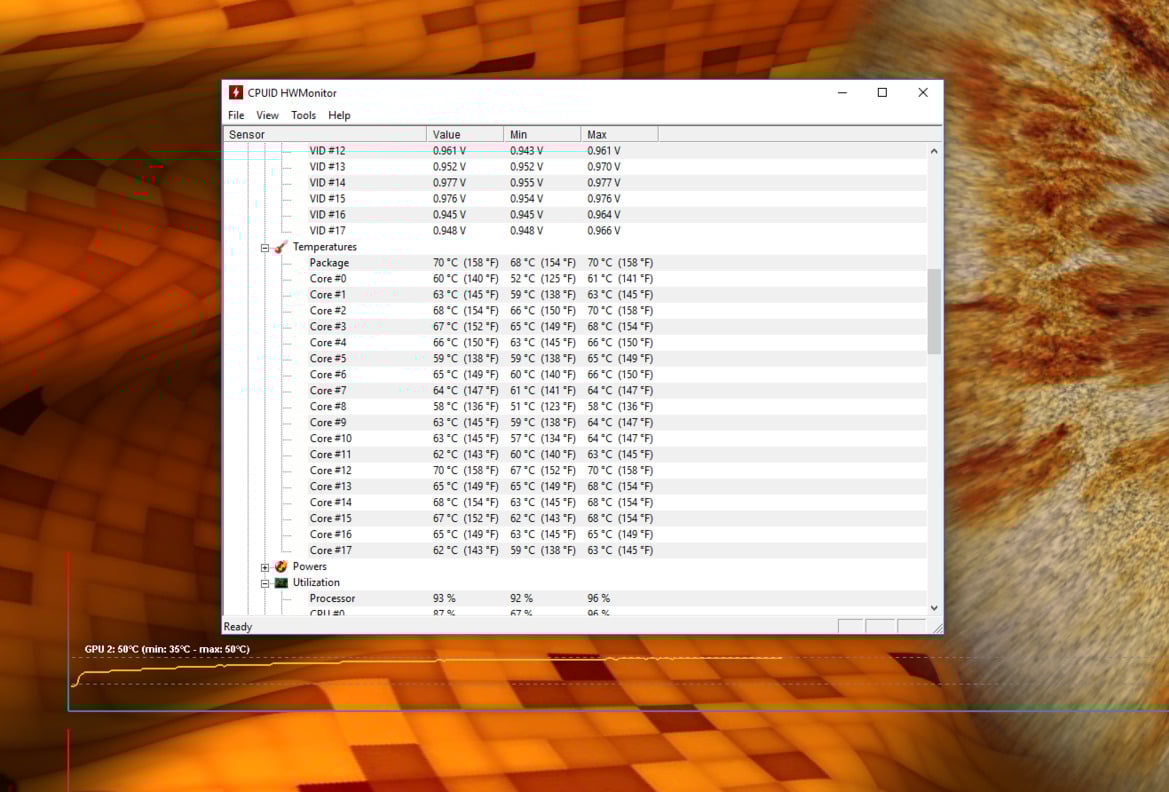Viewport: 1169px width, 792px height.
Task: Click the Max column header
Action: (620, 134)
